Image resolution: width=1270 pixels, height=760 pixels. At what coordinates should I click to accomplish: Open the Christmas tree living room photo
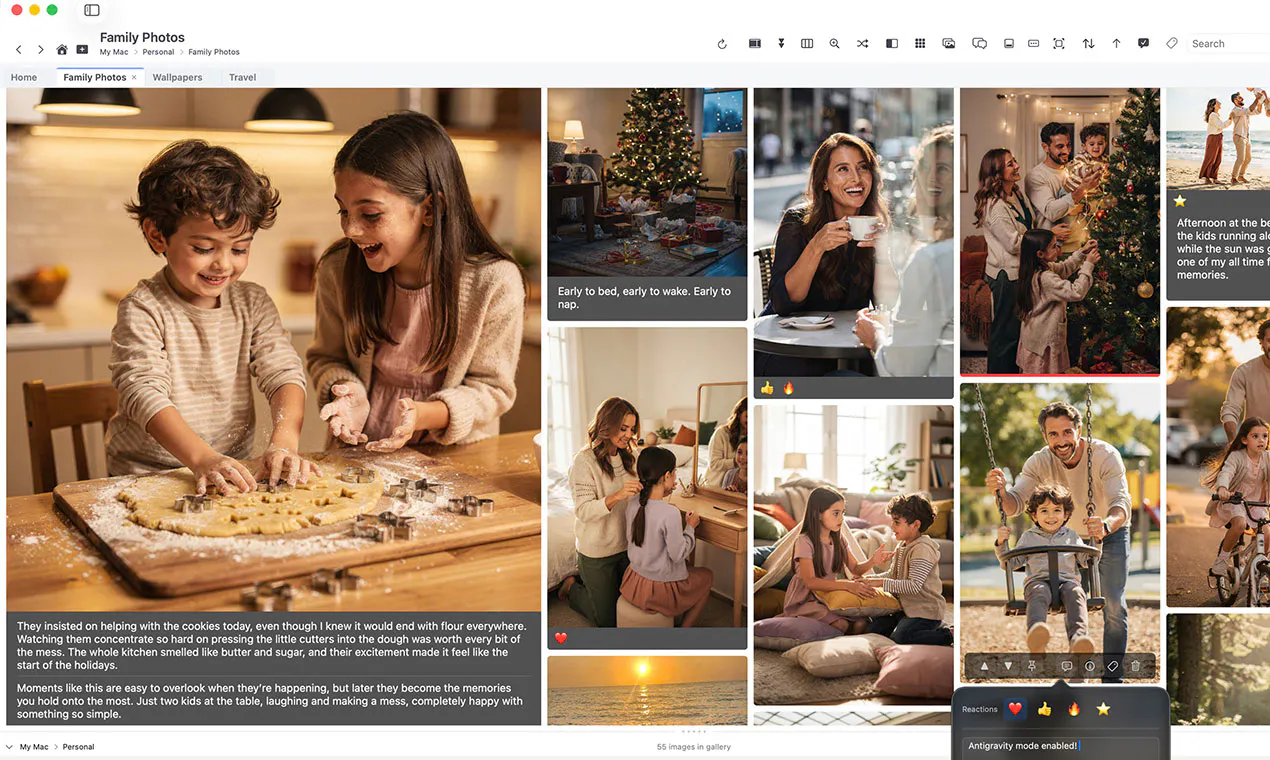pyautogui.click(x=647, y=182)
